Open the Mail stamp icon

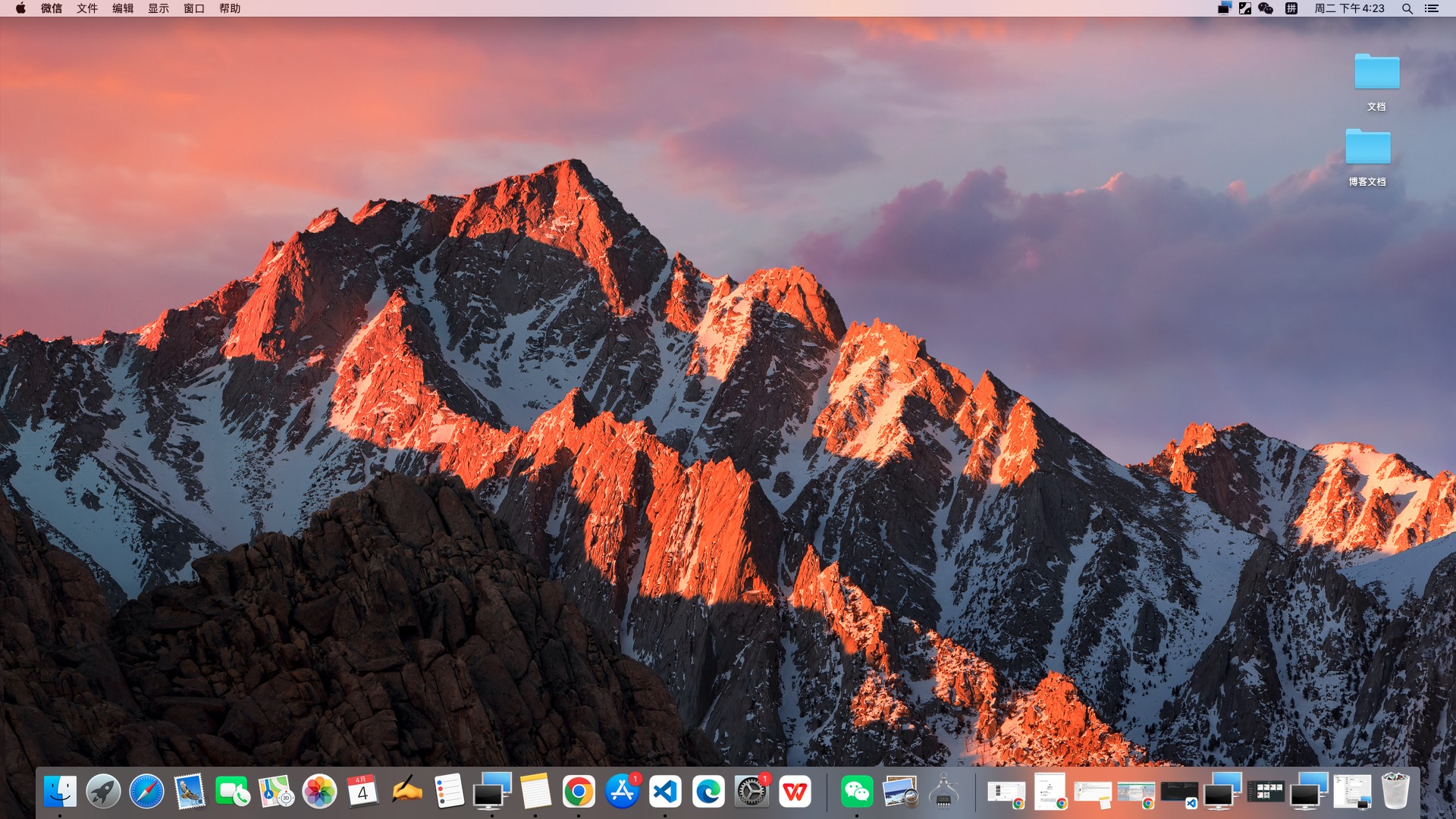190,792
